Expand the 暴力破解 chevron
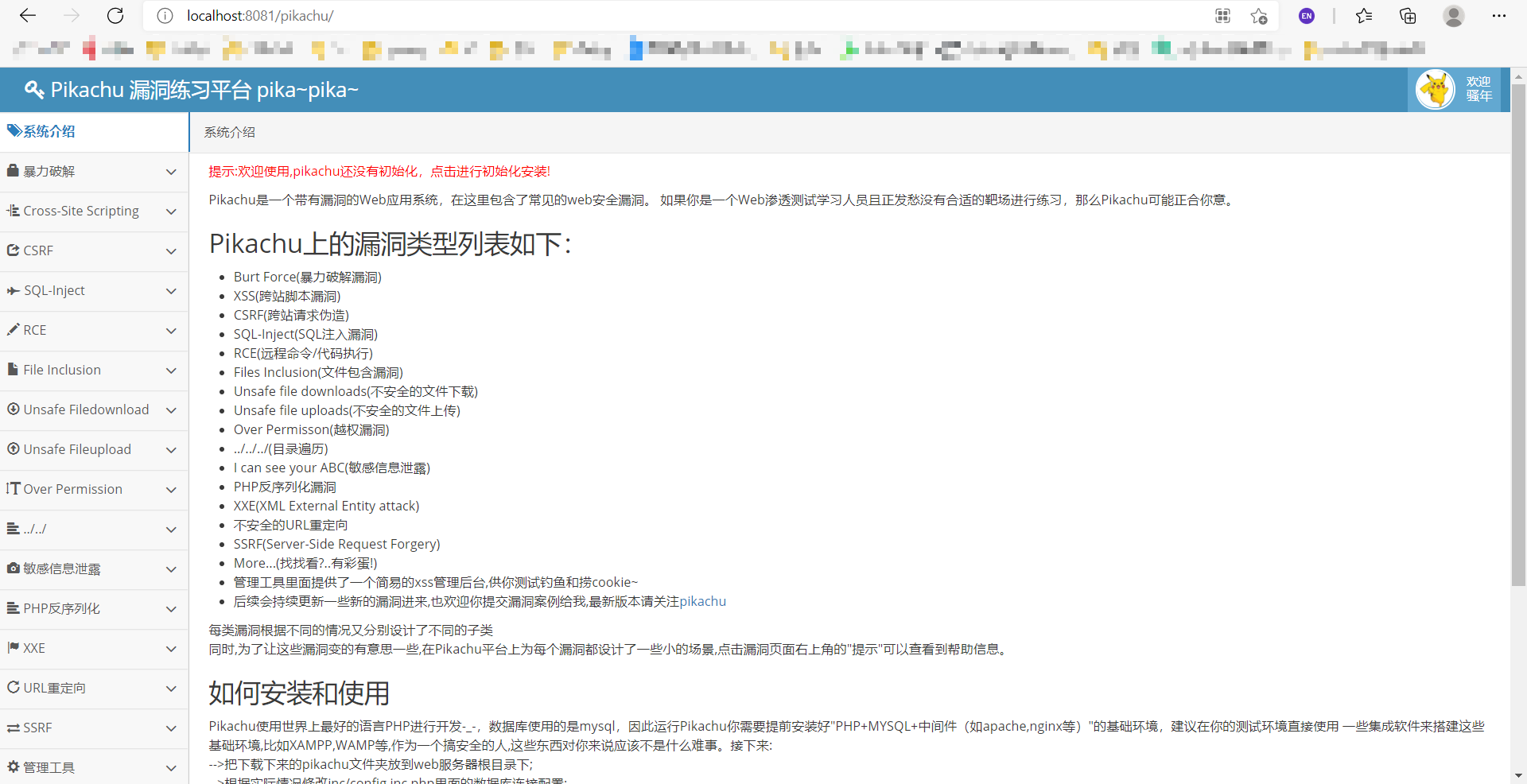The image size is (1527, 784). [171, 172]
